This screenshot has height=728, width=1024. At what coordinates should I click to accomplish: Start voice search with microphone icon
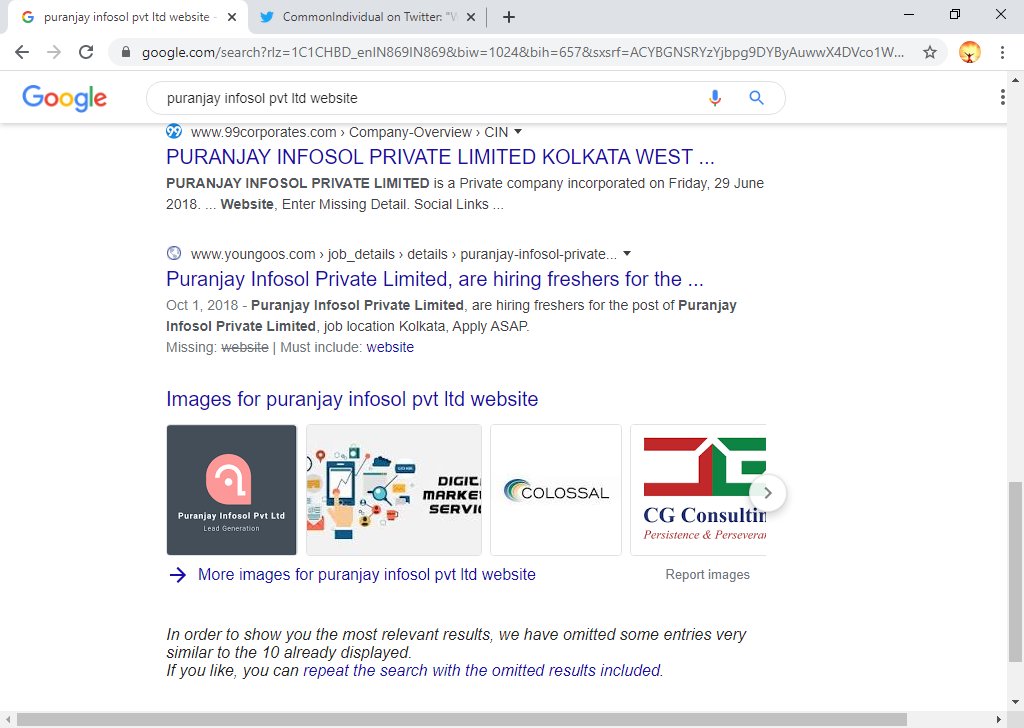pos(715,98)
